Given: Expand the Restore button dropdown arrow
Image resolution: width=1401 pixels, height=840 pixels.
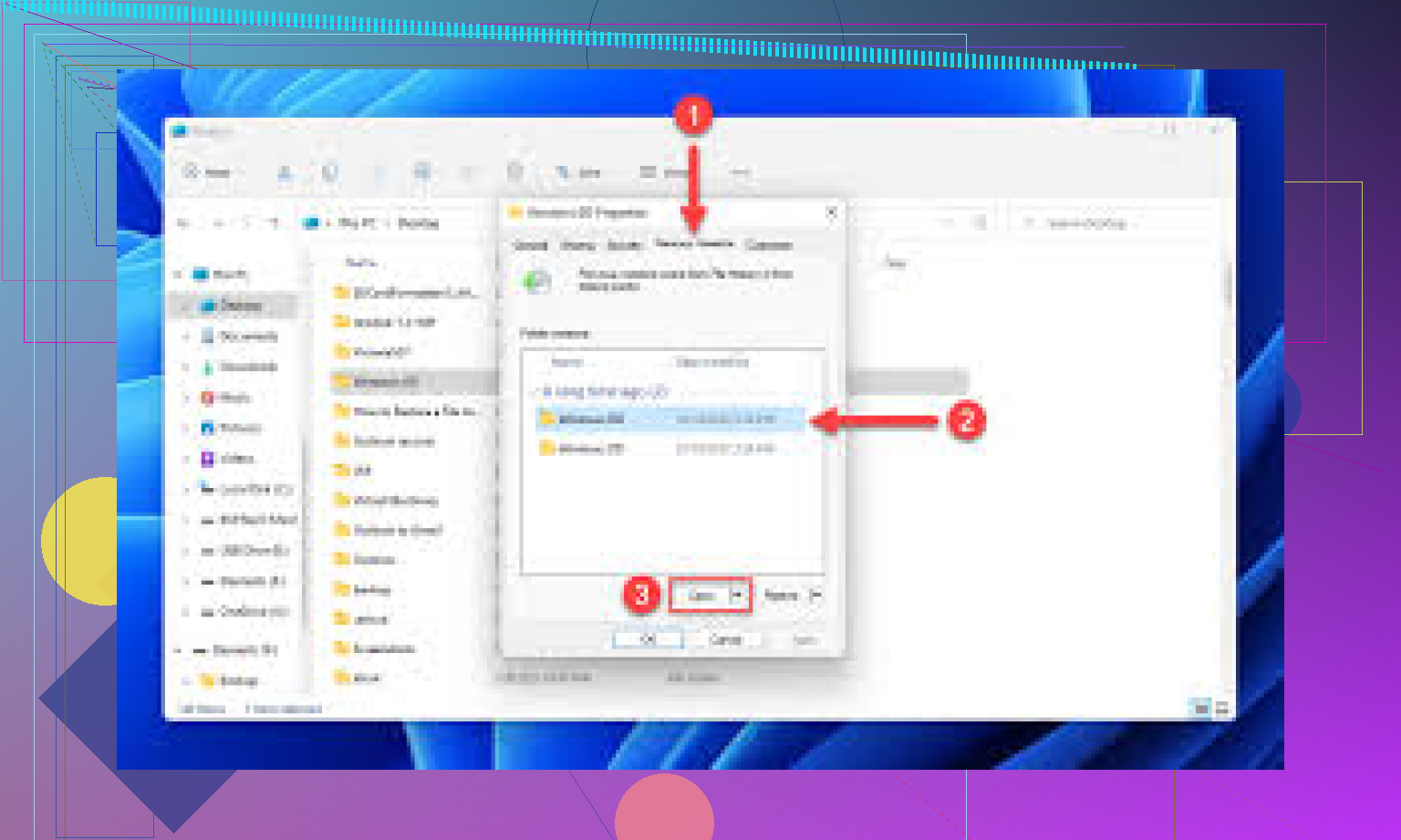Looking at the screenshot, I should 815,596.
